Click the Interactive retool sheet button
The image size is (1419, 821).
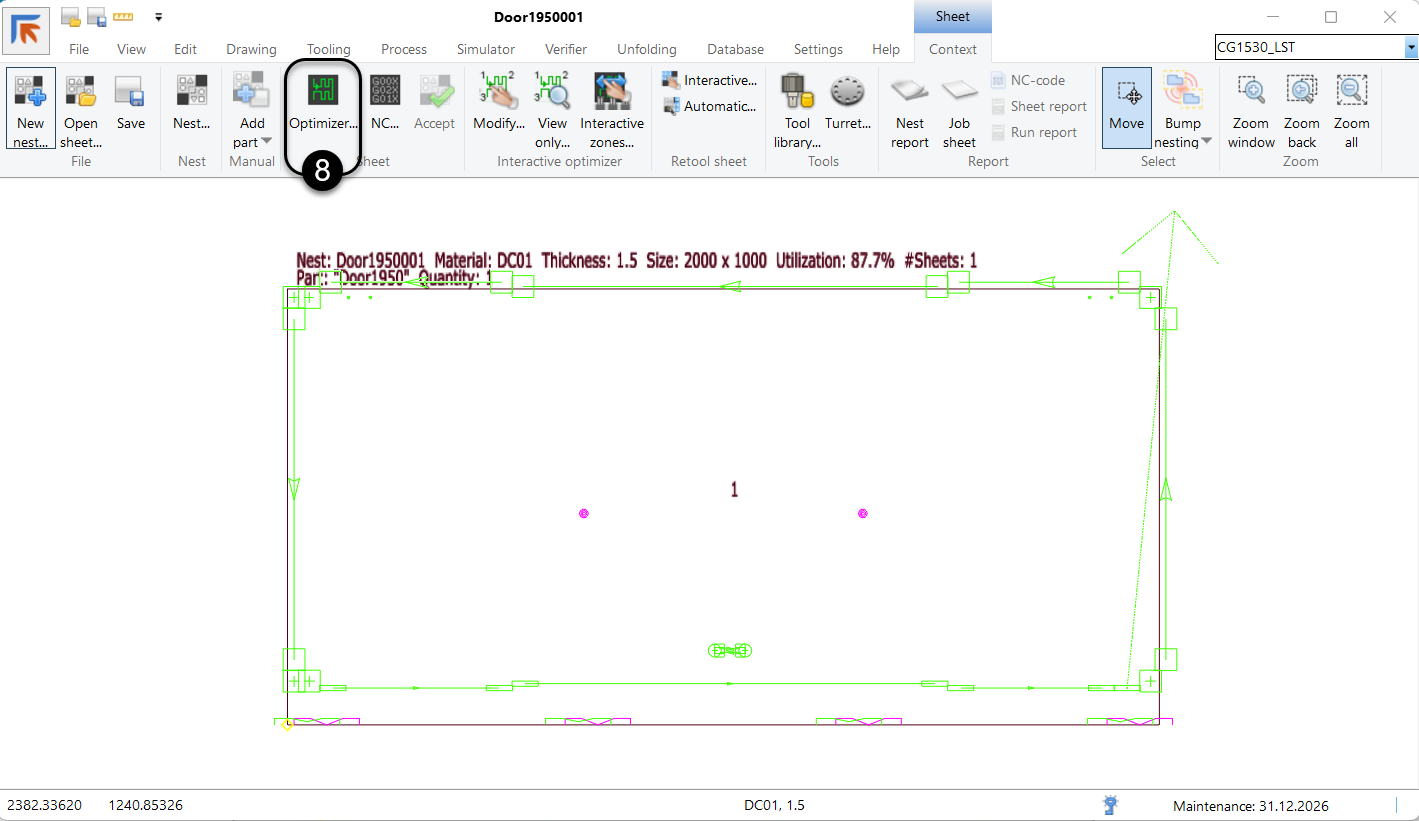click(710, 80)
